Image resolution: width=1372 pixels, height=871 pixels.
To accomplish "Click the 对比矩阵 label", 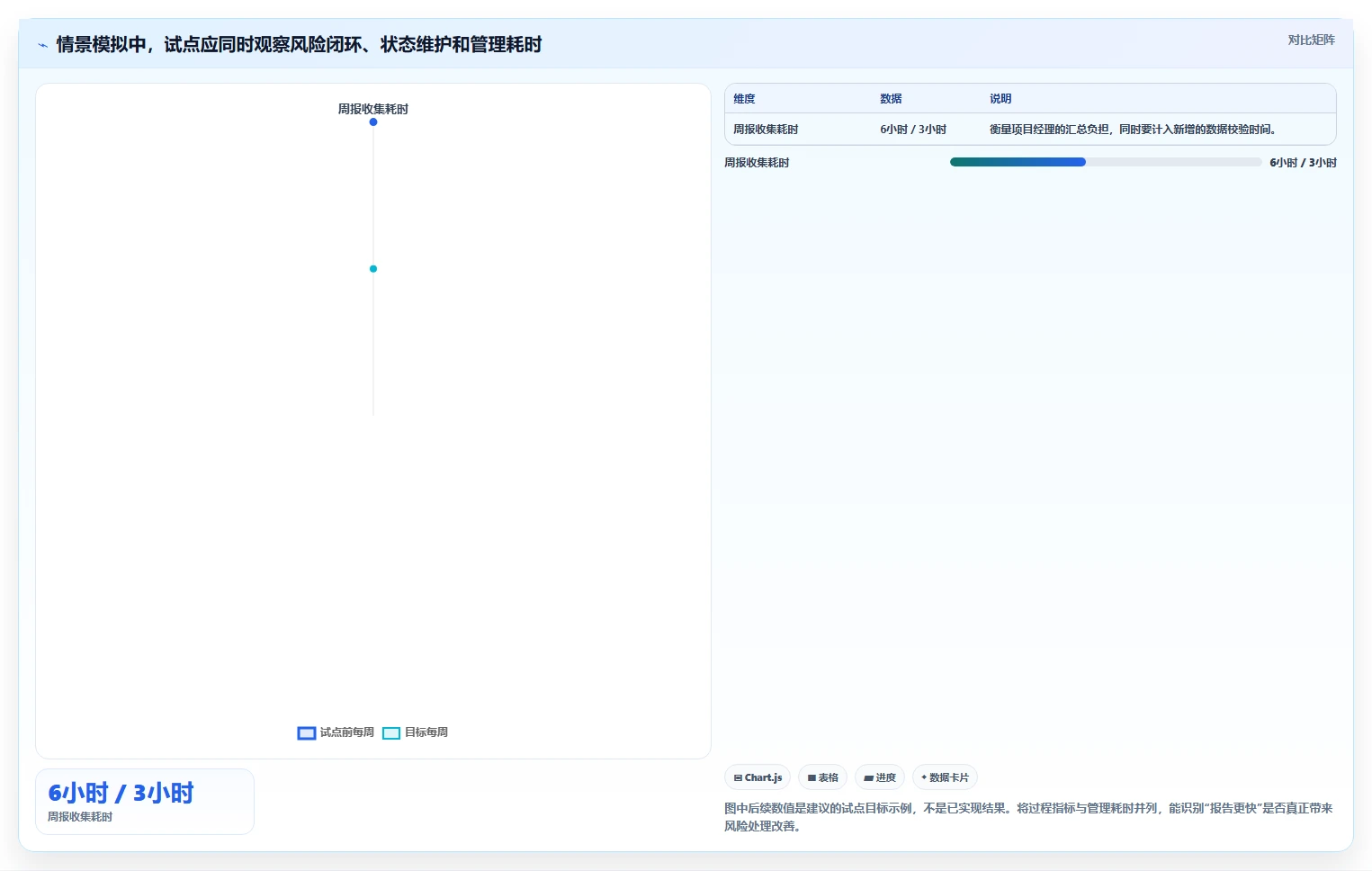I will coord(1311,40).
